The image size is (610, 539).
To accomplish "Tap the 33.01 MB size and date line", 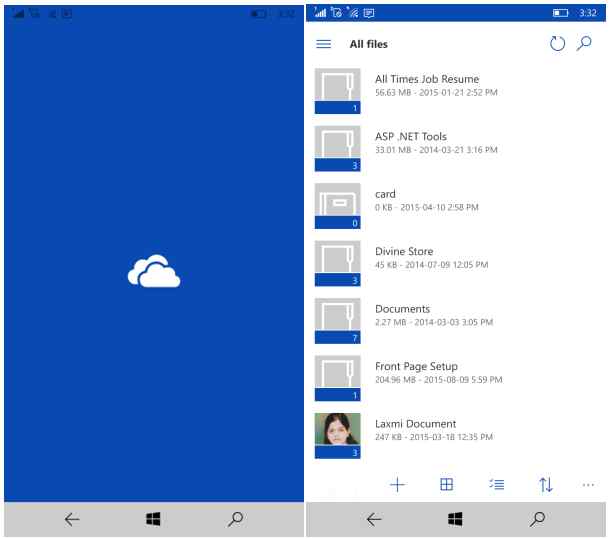I will click(x=436, y=150).
